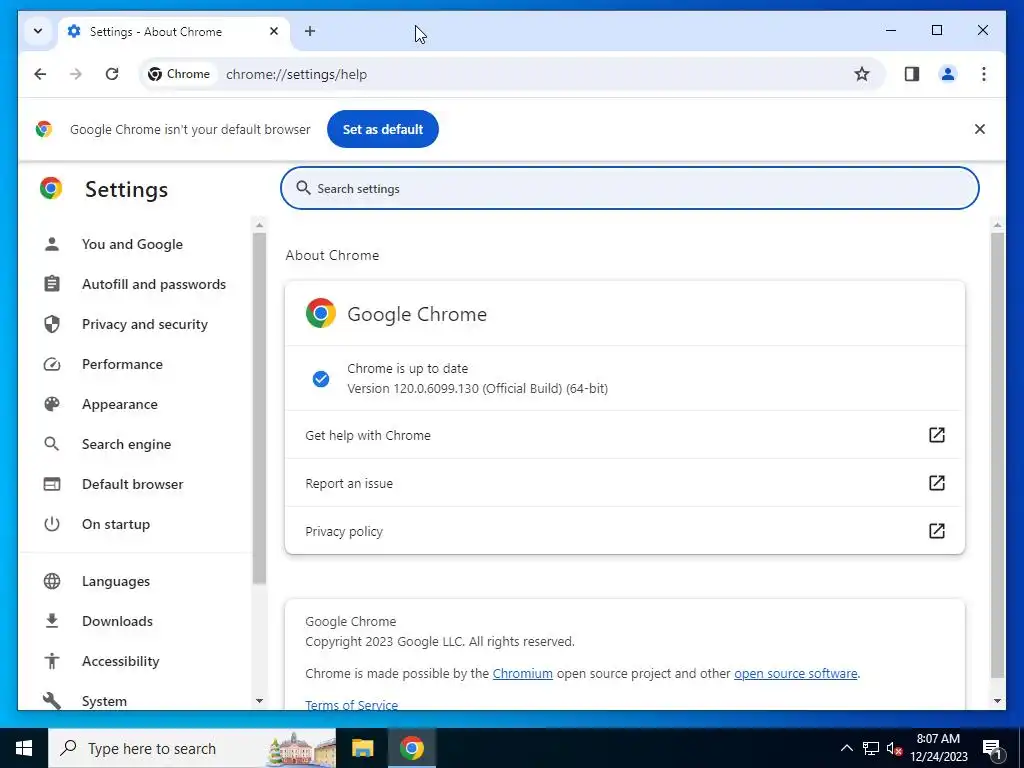Click the forward navigation arrow
The image size is (1024, 768).
[76, 74]
